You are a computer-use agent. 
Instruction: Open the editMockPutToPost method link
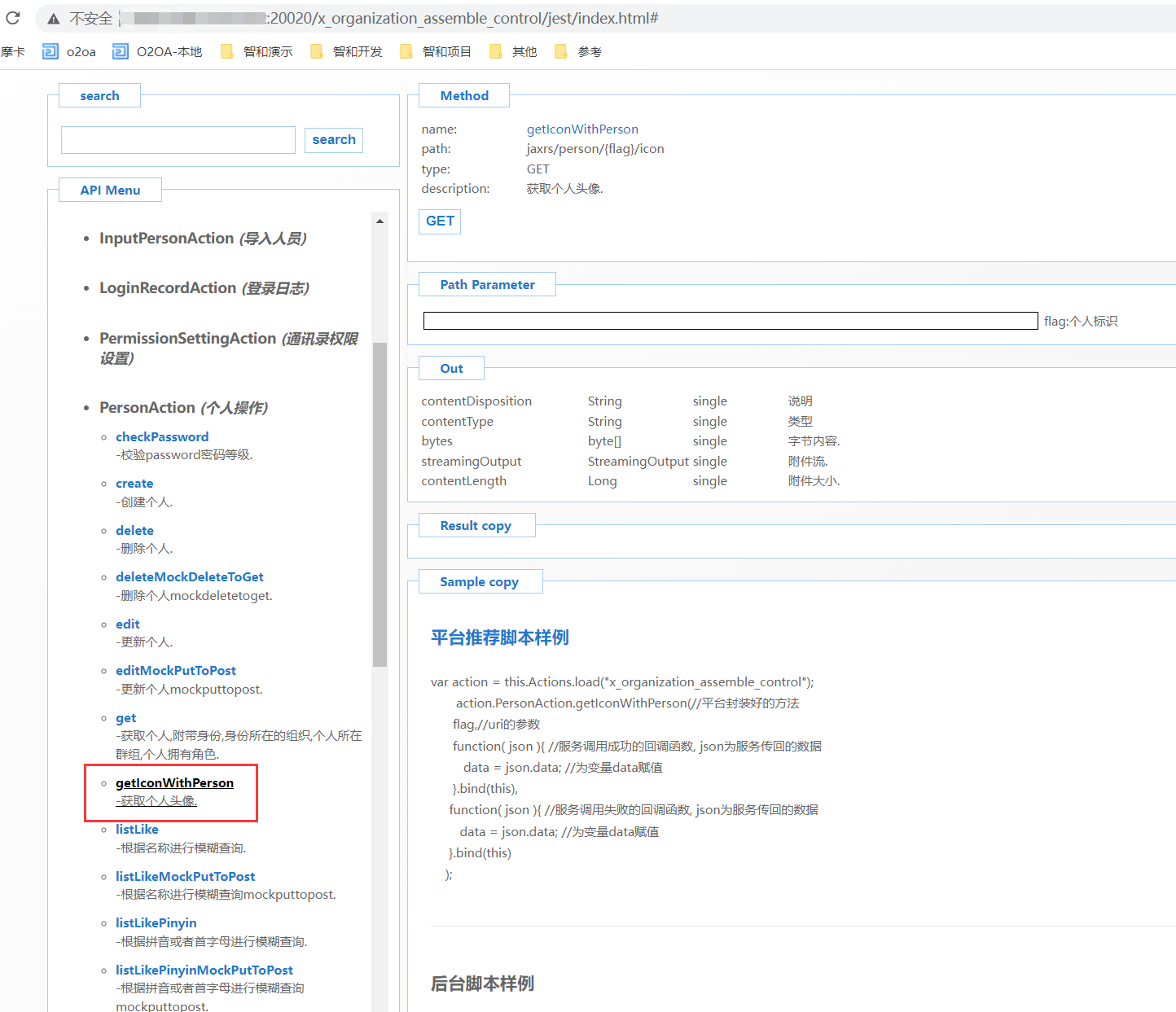pos(176,671)
